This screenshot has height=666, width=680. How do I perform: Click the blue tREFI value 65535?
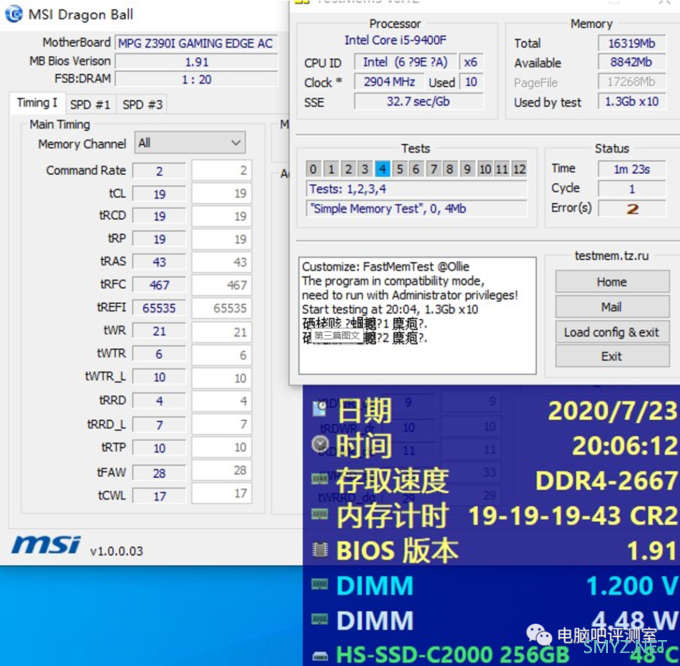(x=159, y=308)
